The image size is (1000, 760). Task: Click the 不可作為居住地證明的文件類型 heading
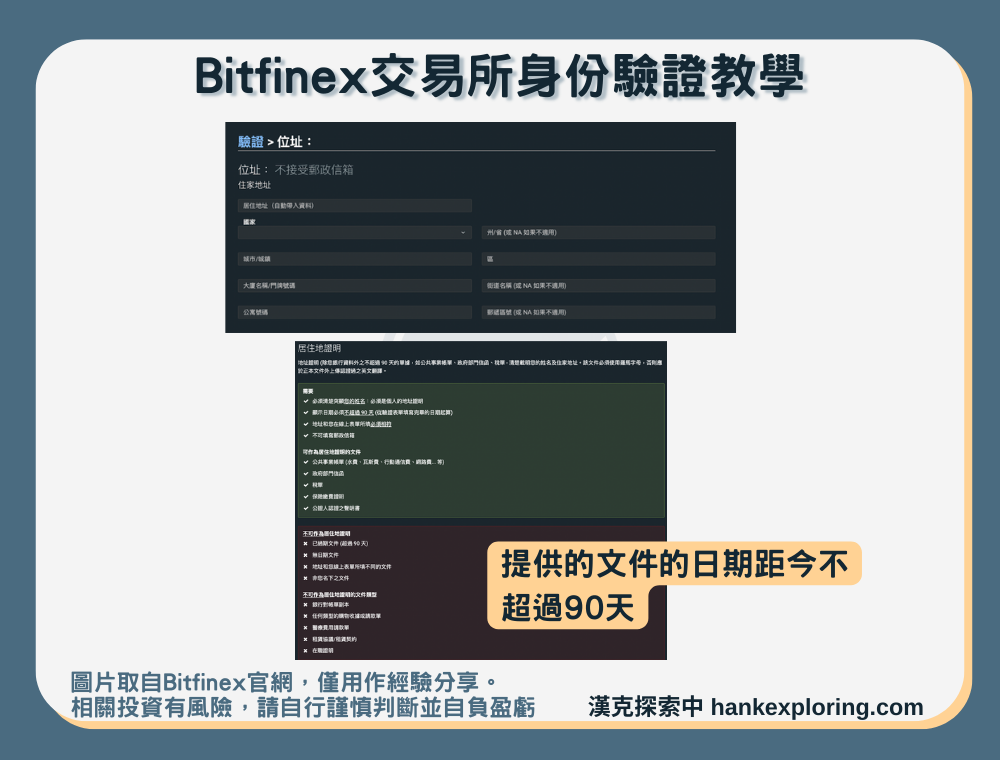click(x=340, y=594)
